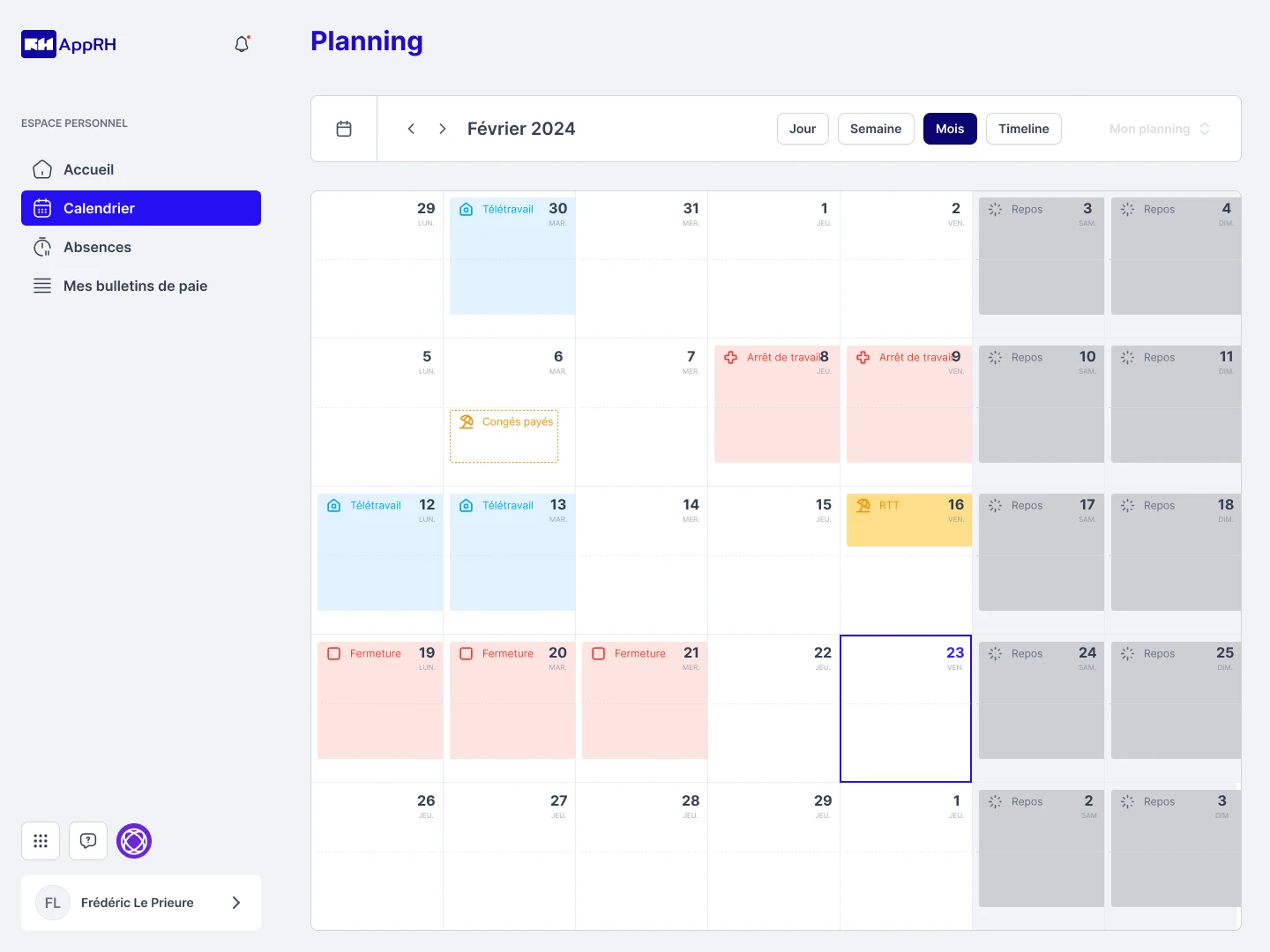The height and width of the screenshot is (952, 1270).
Task: Switch to the Timeline view
Action: pos(1023,129)
